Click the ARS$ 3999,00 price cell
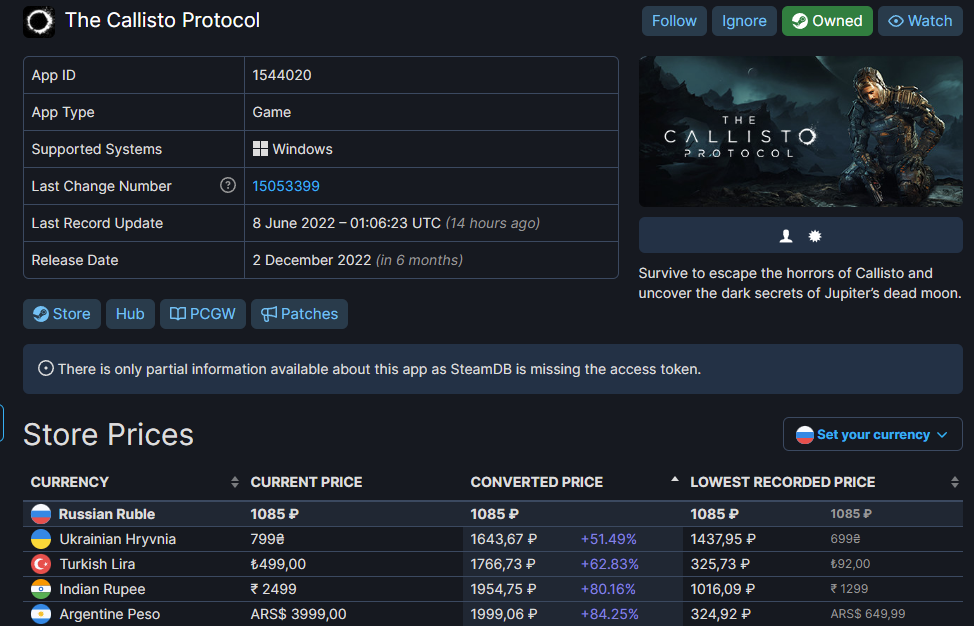Screen dimensions: 974x626 tap(298, 614)
